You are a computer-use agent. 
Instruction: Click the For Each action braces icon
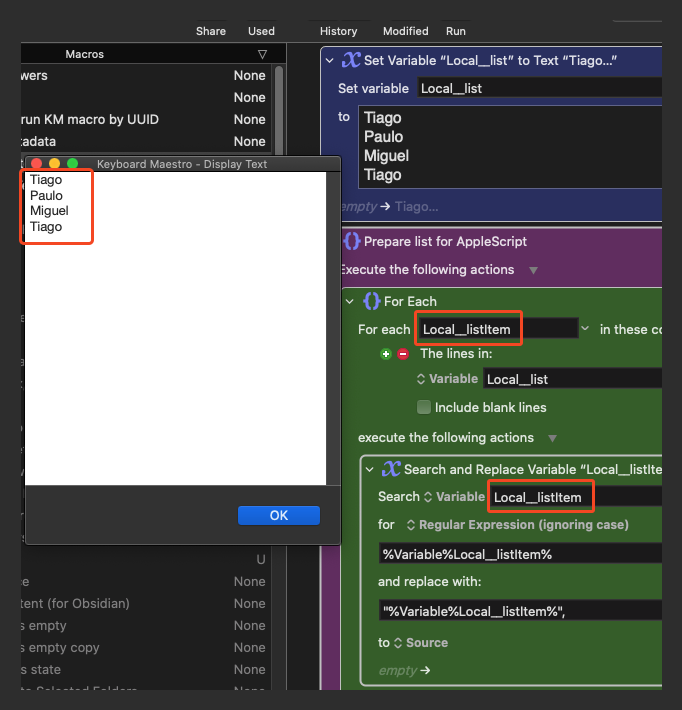click(372, 301)
